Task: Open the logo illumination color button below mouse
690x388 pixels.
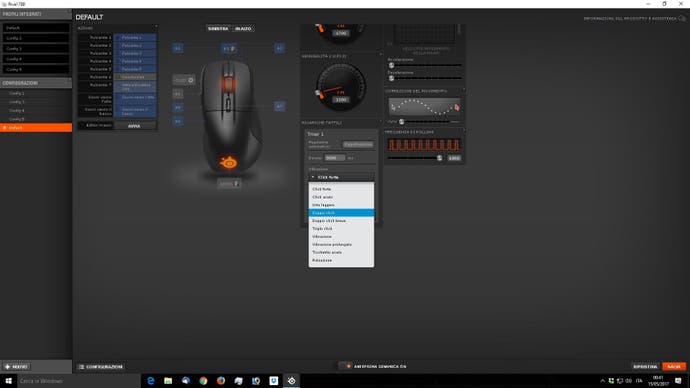Action: [x=229, y=183]
